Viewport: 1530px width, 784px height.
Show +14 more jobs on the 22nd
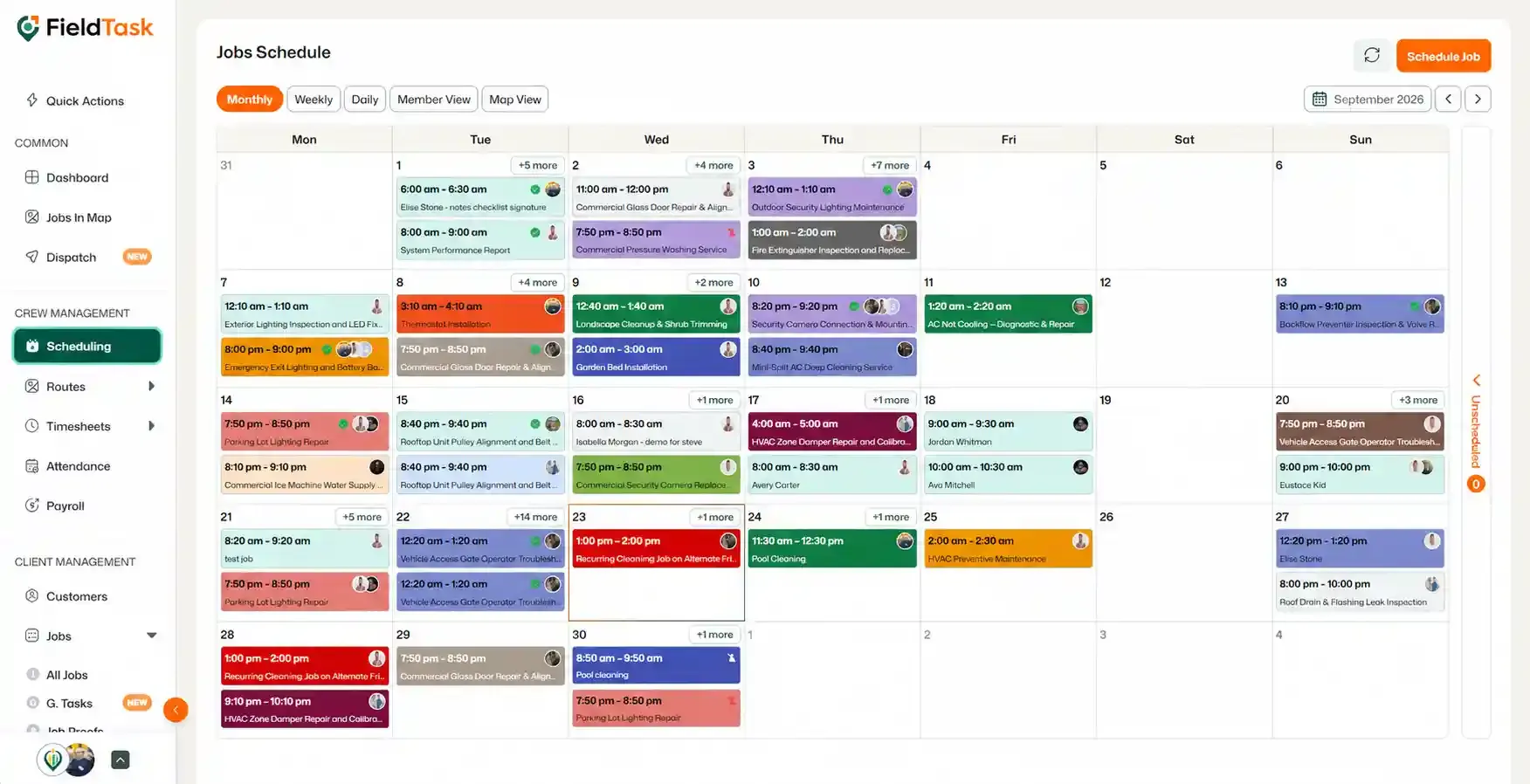point(535,517)
